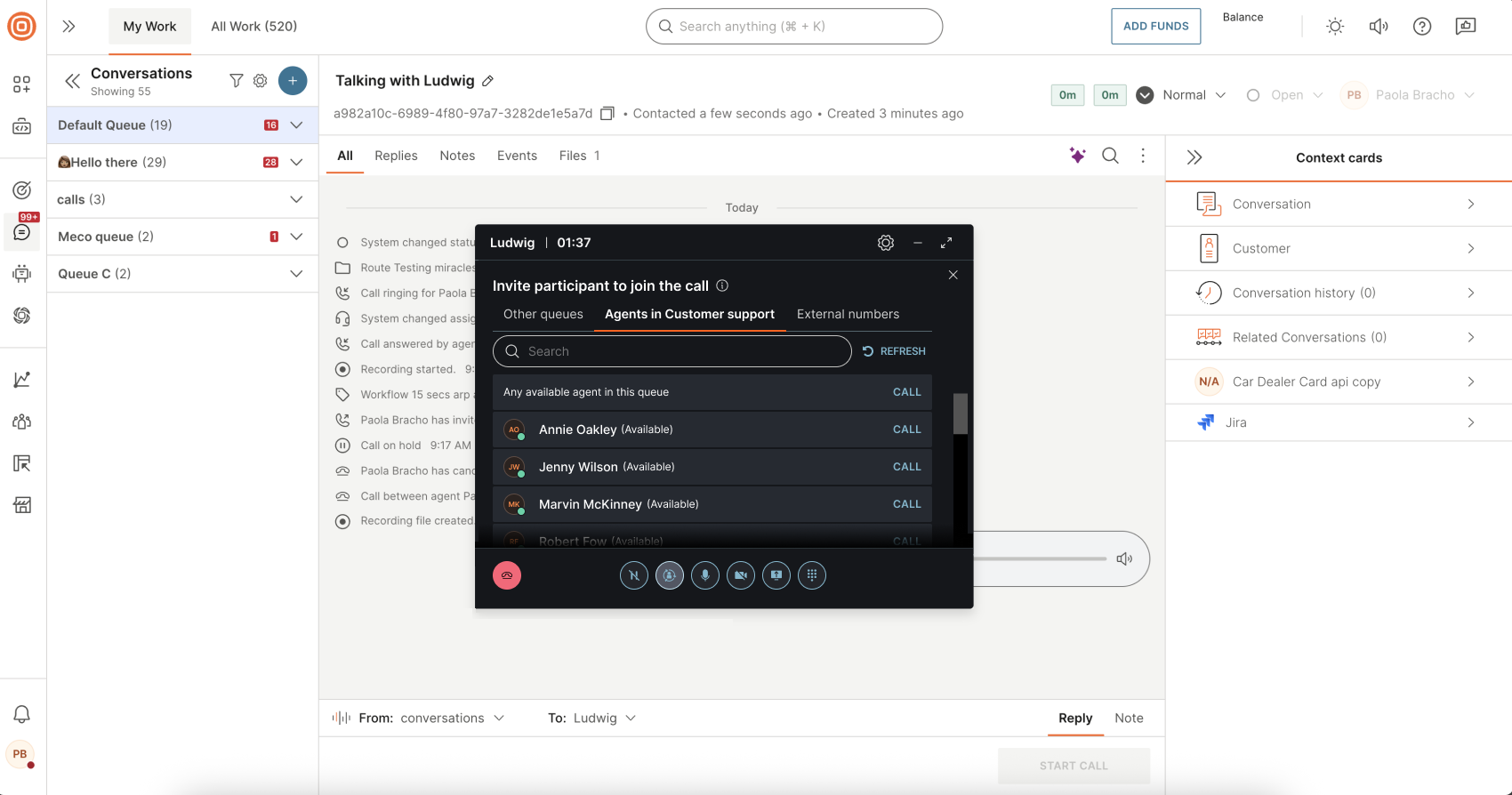Switch to External numbers tab
This screenshot has width=1512, height=795.
(848, 314)
